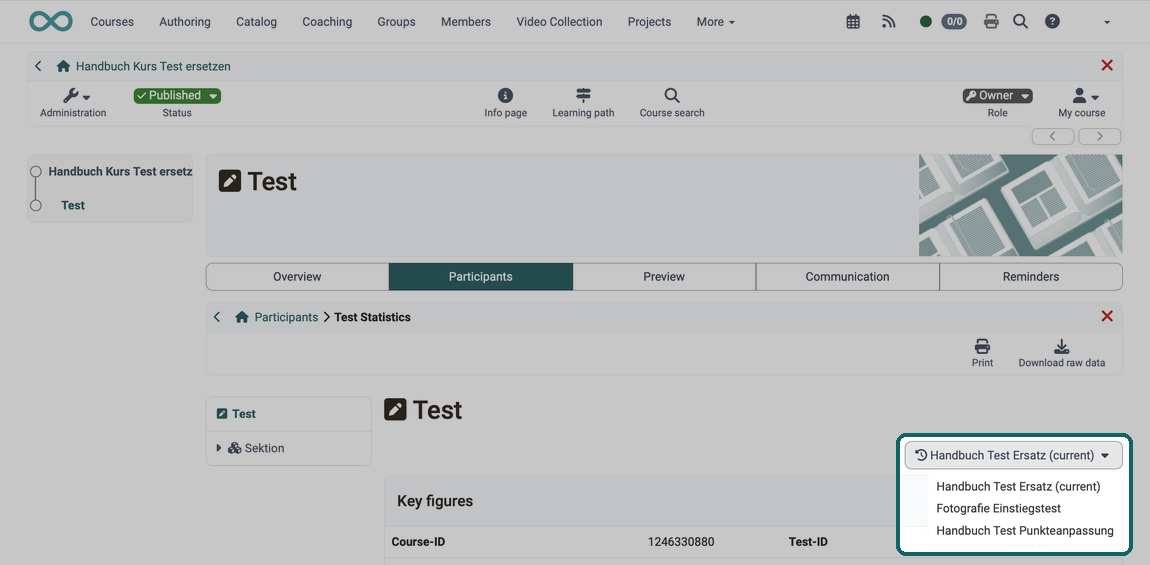This screenshot has height=565, width=1150.
Task: Open the Published status dropdown
Action: 177,95
